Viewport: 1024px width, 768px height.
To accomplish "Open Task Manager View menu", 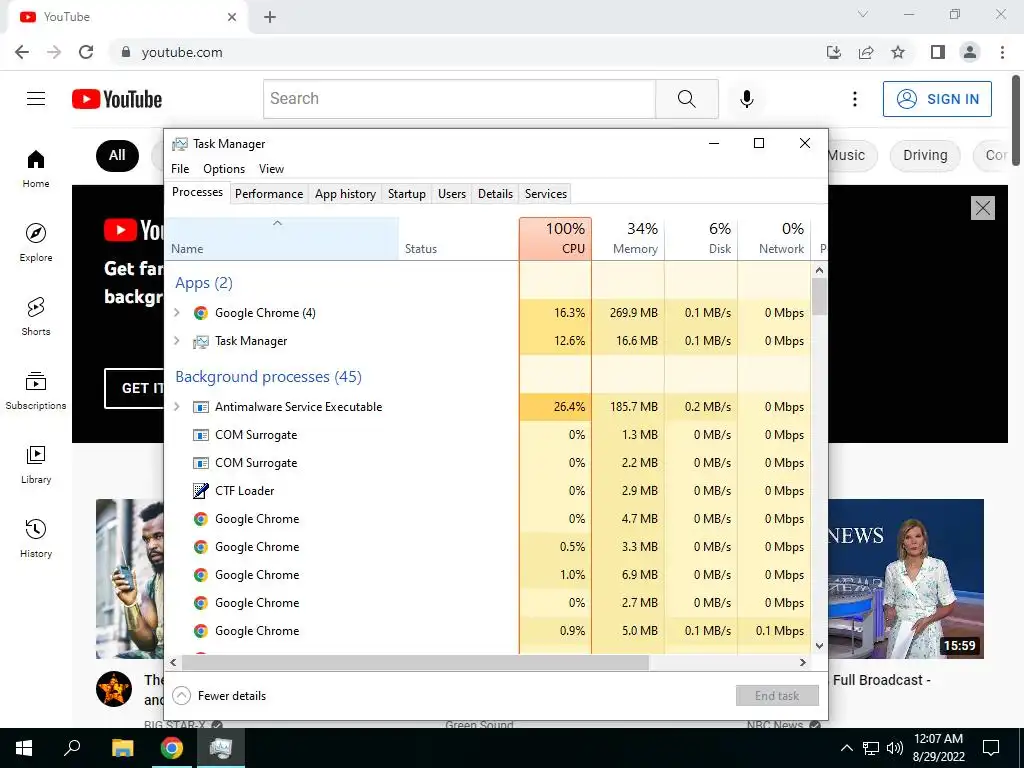I will point(271,168).
